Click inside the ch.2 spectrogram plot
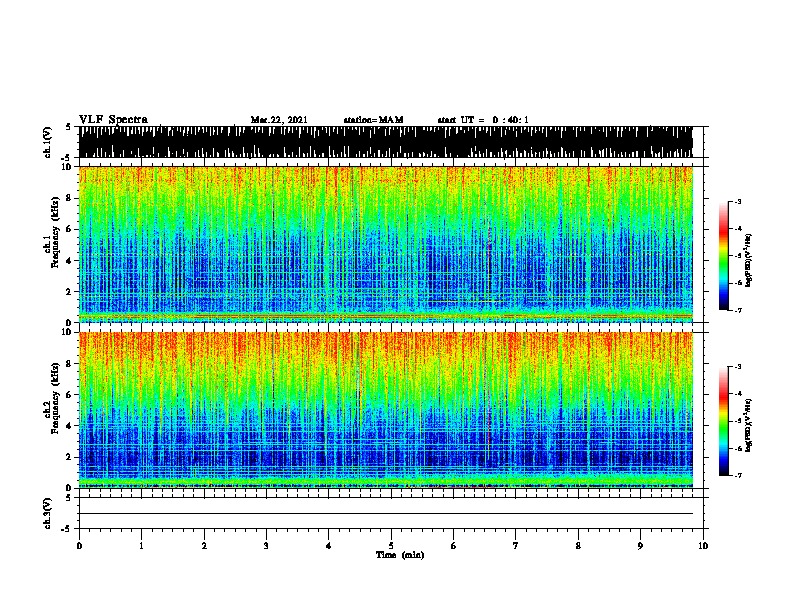Viewport: 792px width, 612px height. 386,410
